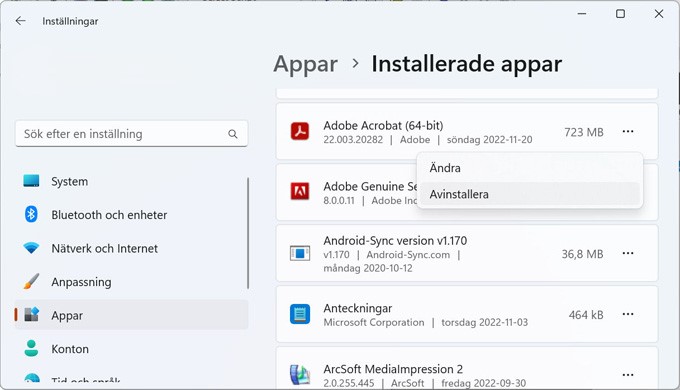This screenshot has height=390, width=680.
Task: Click the Adobe Acrobat app icon
Action: [x=300, y=131]
